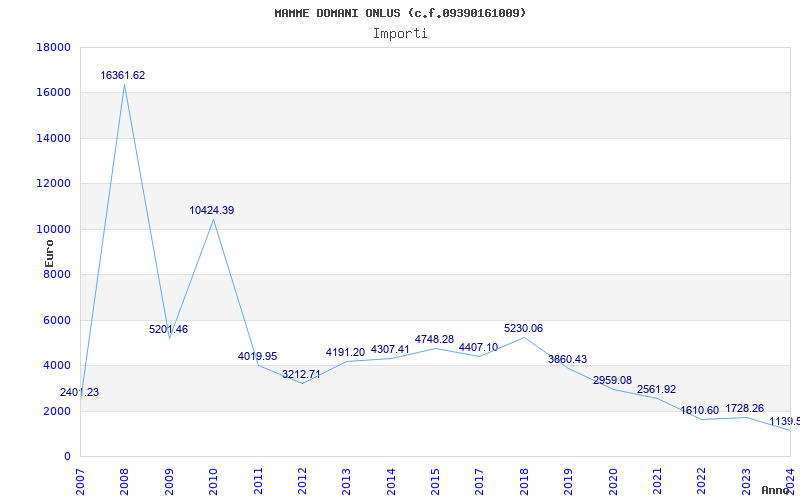Click the 2012 x-axis year label
The image size is (800, 500).
(x=302, y=481)
